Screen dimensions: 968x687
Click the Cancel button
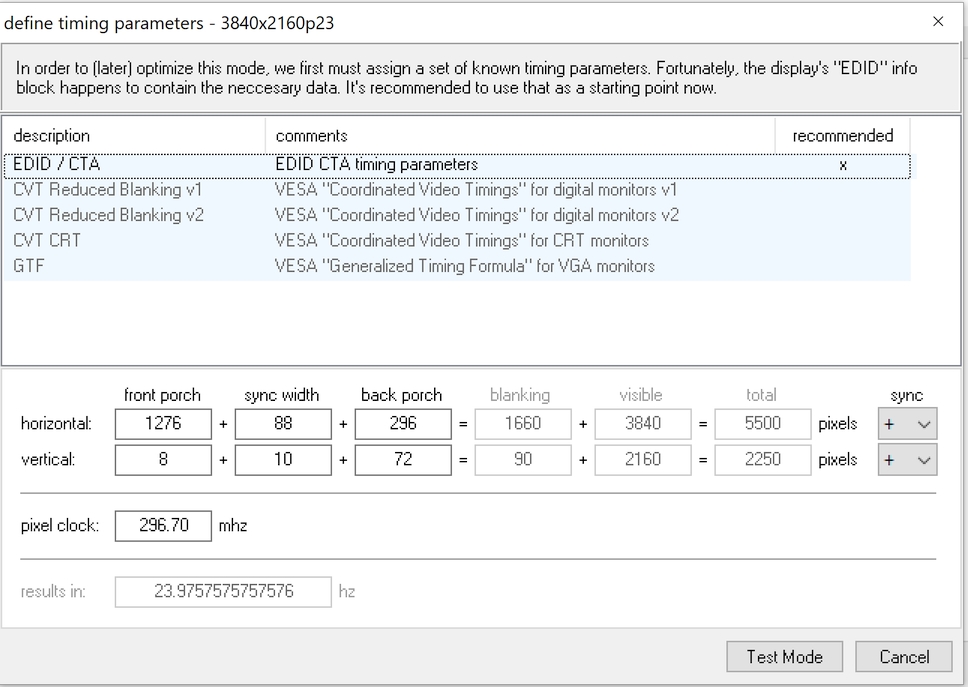tap(904, 657)
